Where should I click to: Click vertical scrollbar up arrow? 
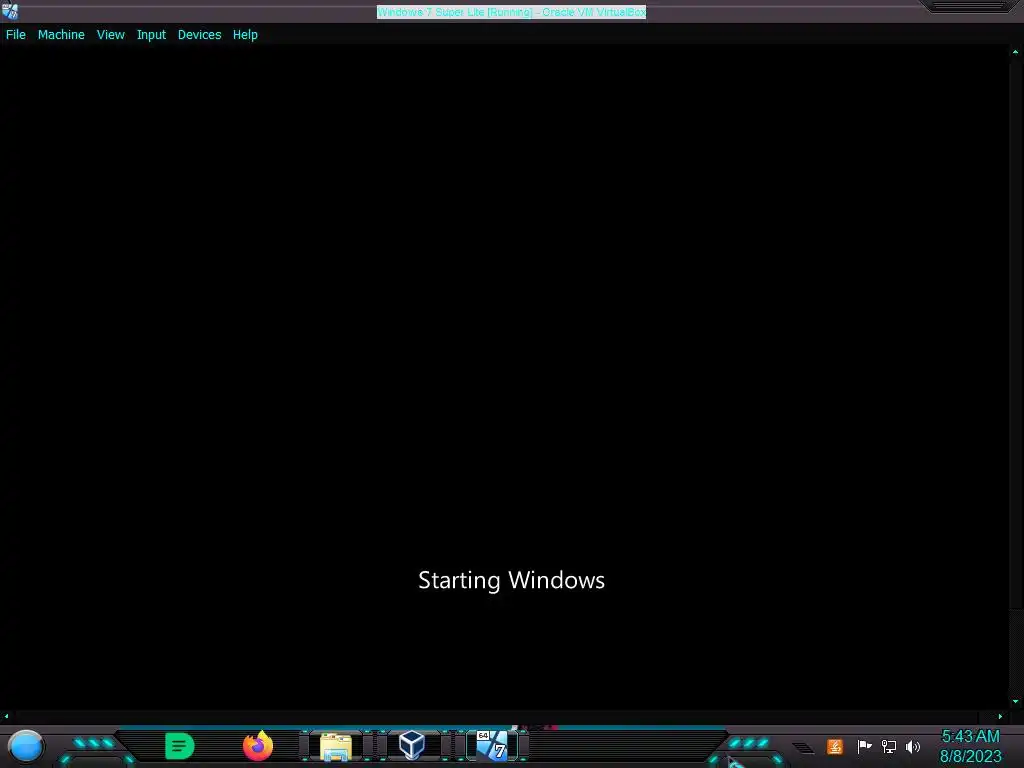tap(1016, 52)
